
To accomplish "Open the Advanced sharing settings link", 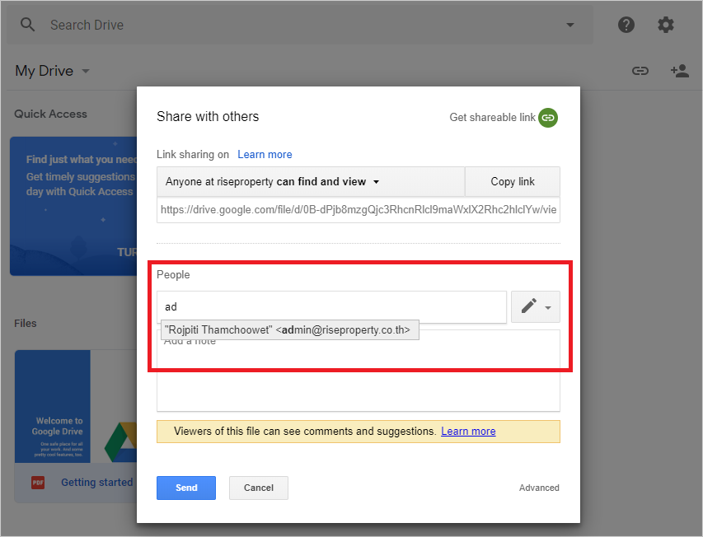I will click(x=539, y=488).
